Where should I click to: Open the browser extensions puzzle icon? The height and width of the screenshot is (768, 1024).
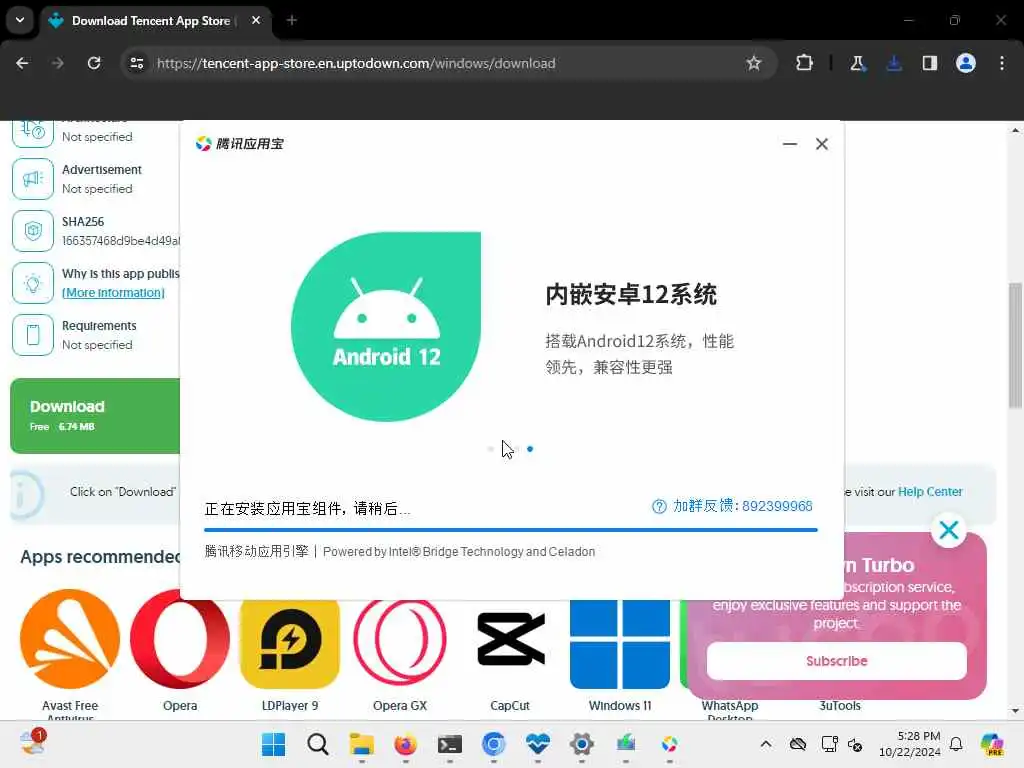[x=805, y=63]
